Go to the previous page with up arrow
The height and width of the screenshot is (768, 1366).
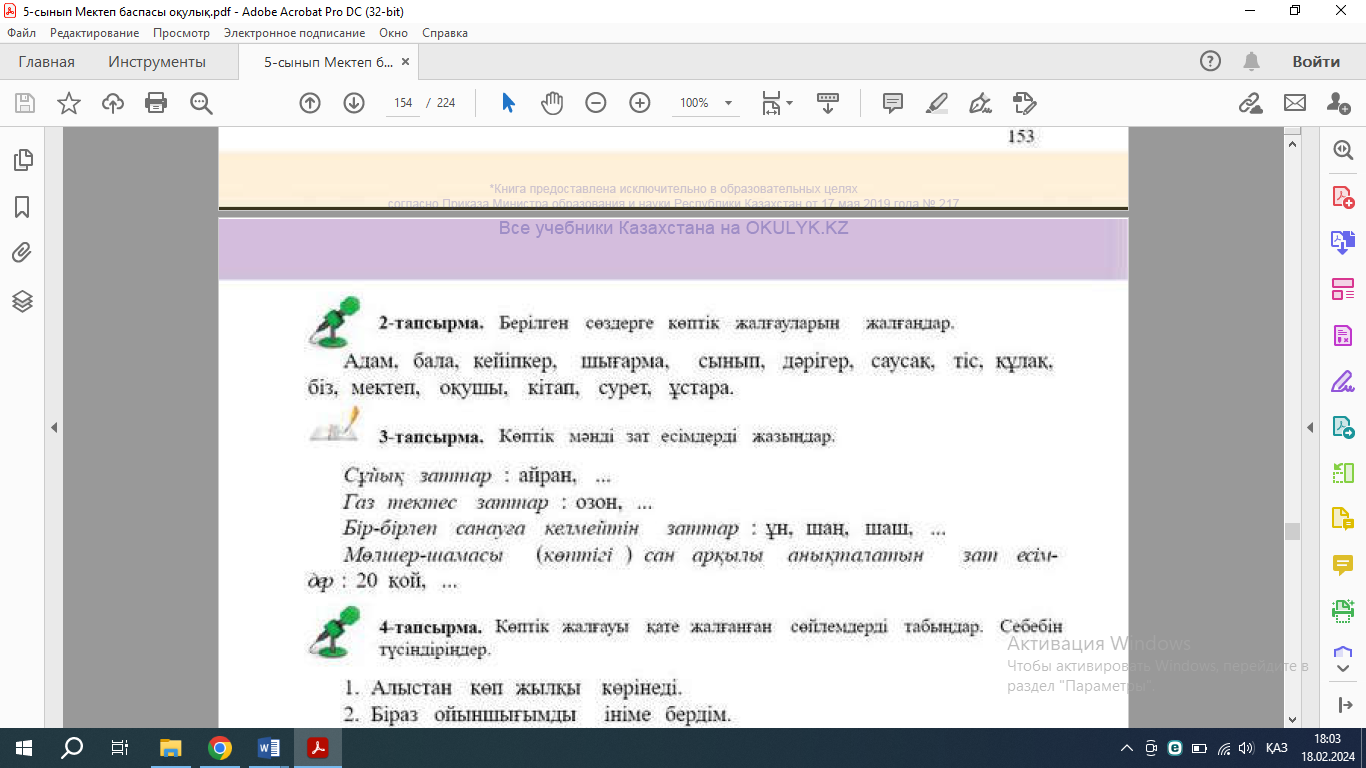pos(310,103)
